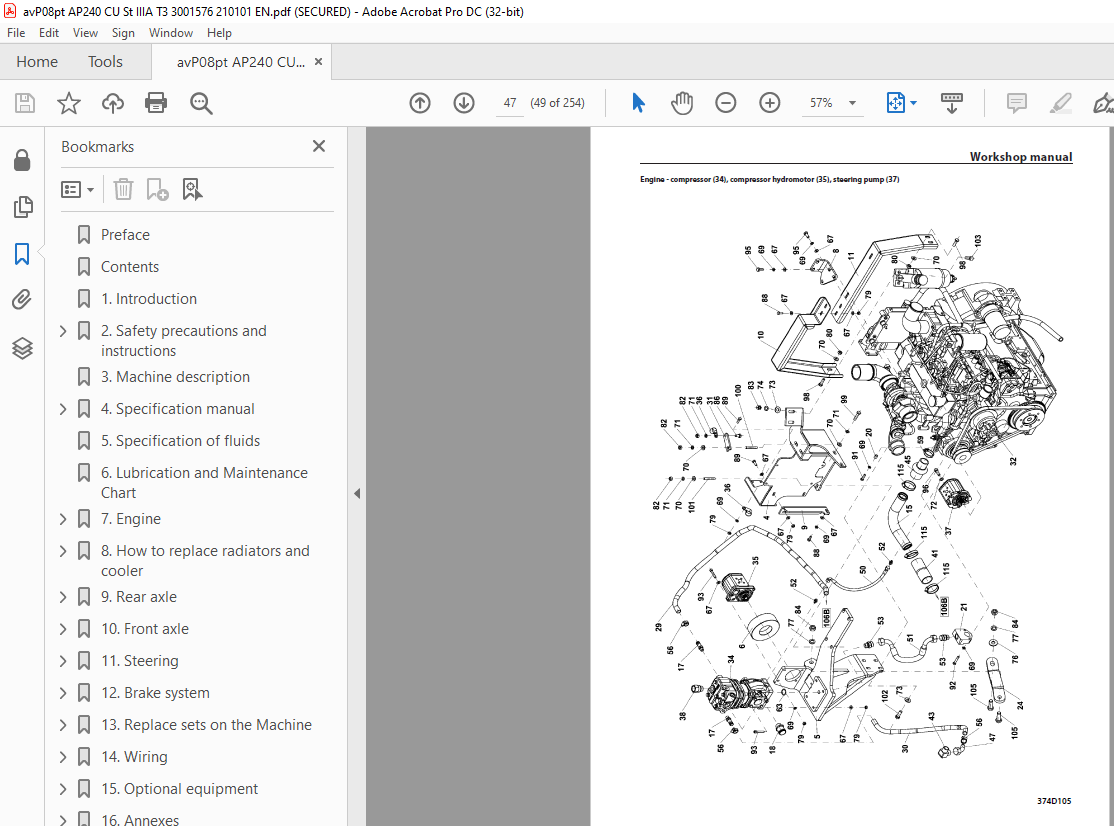Activate the Hand pan tool

click(681, 103)
